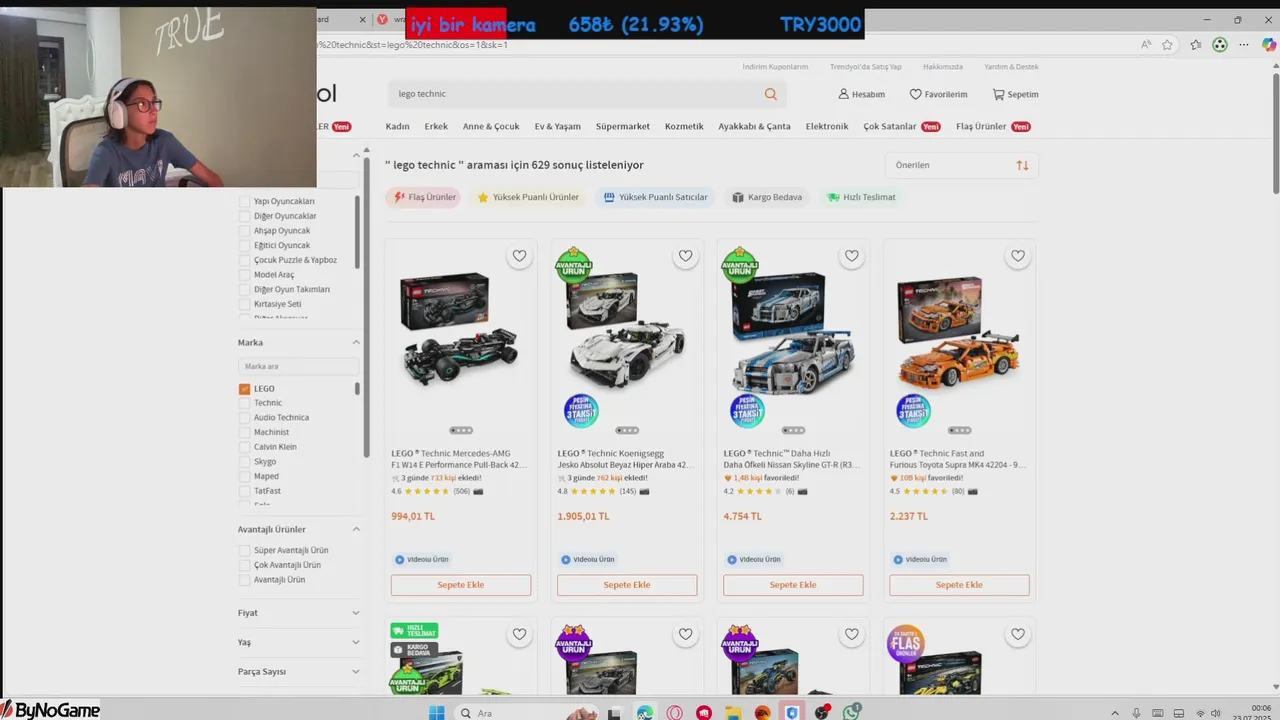Add Mercedes-AMG F1 set to cart
1280x720 pixels.
(461, 585)
